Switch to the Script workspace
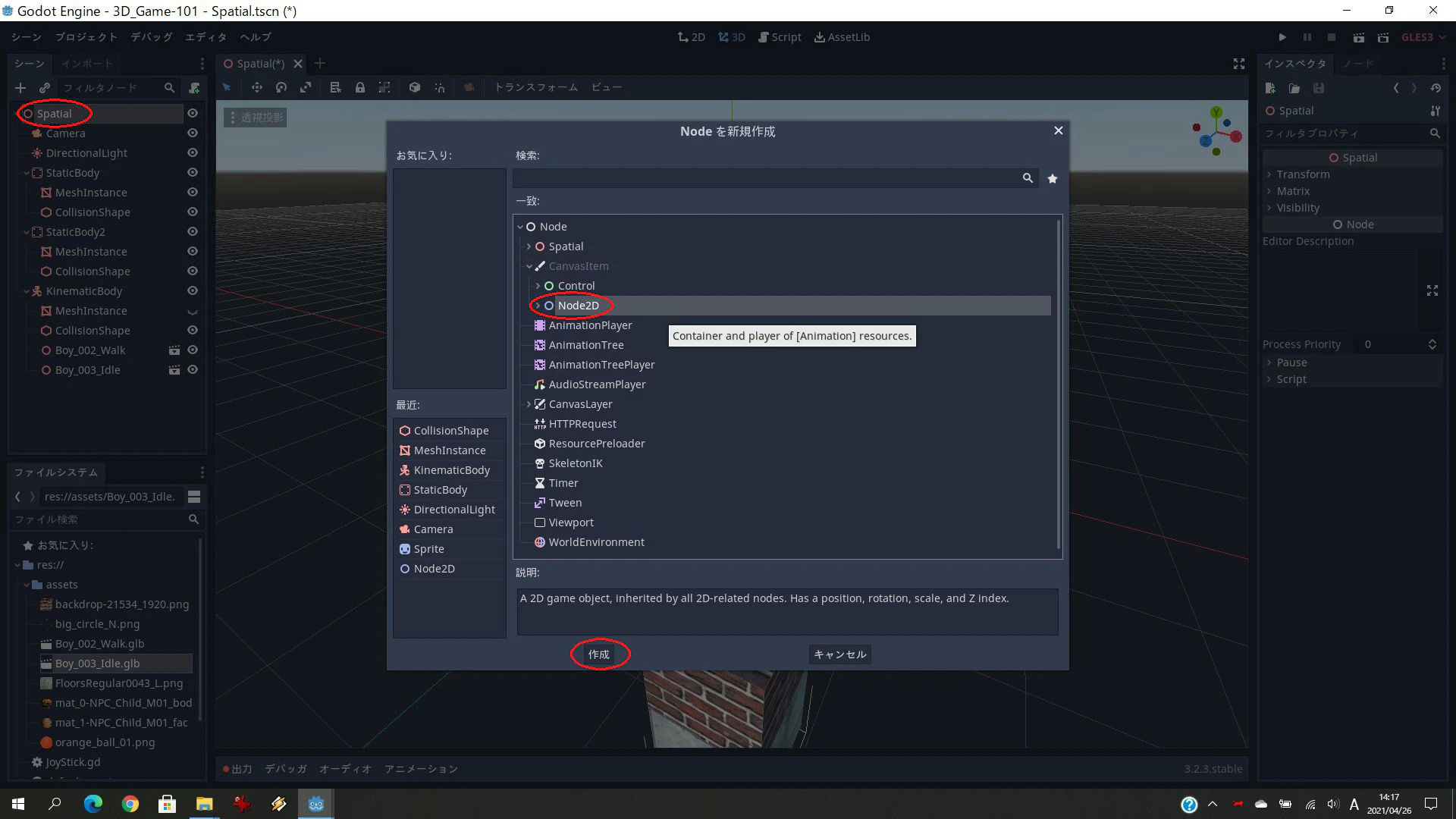Image resolution: width=1456 pixels, height=819 pixels. coord(780,37)
